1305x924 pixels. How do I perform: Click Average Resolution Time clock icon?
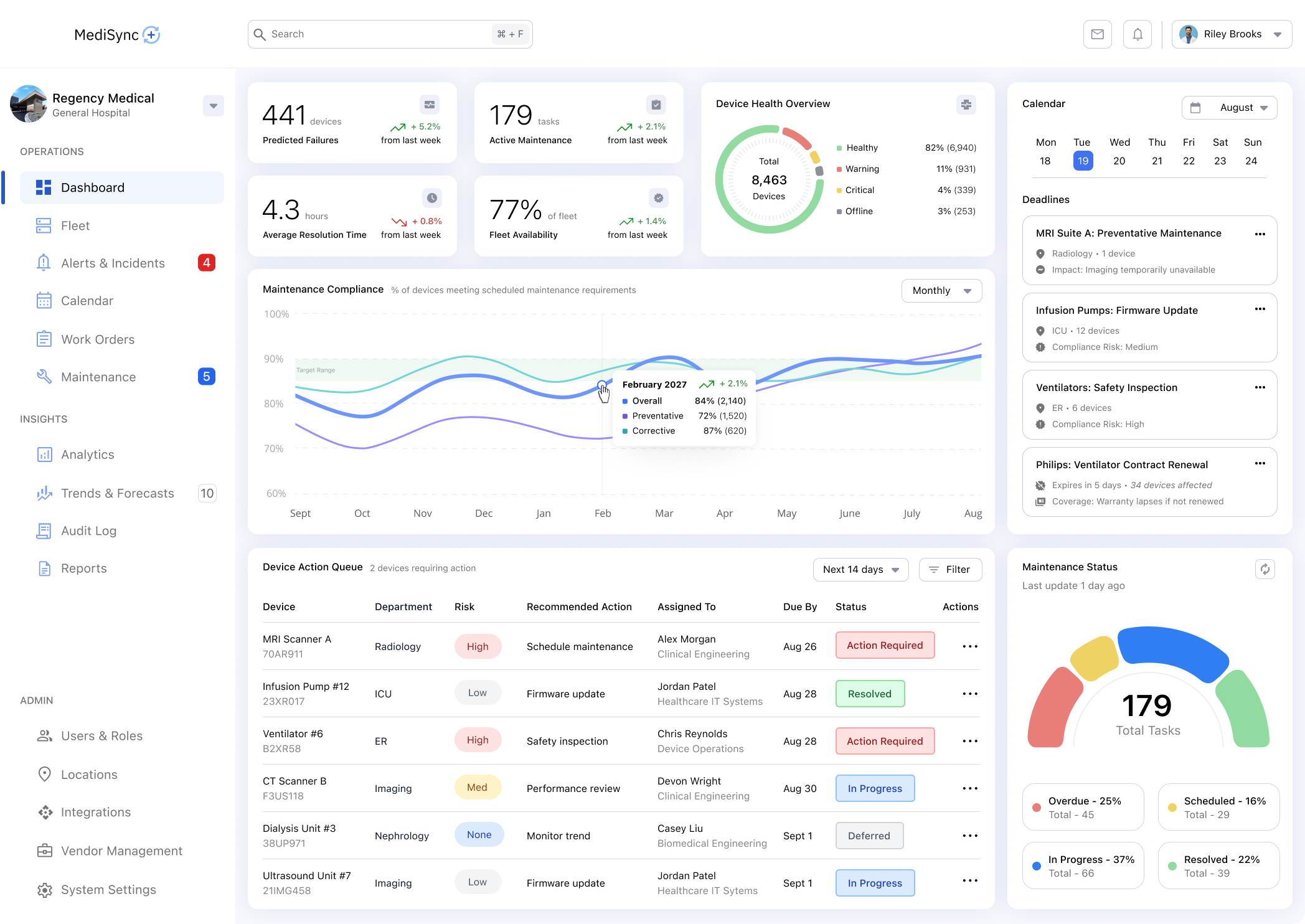pyautogui.click(x=431, y=198)
